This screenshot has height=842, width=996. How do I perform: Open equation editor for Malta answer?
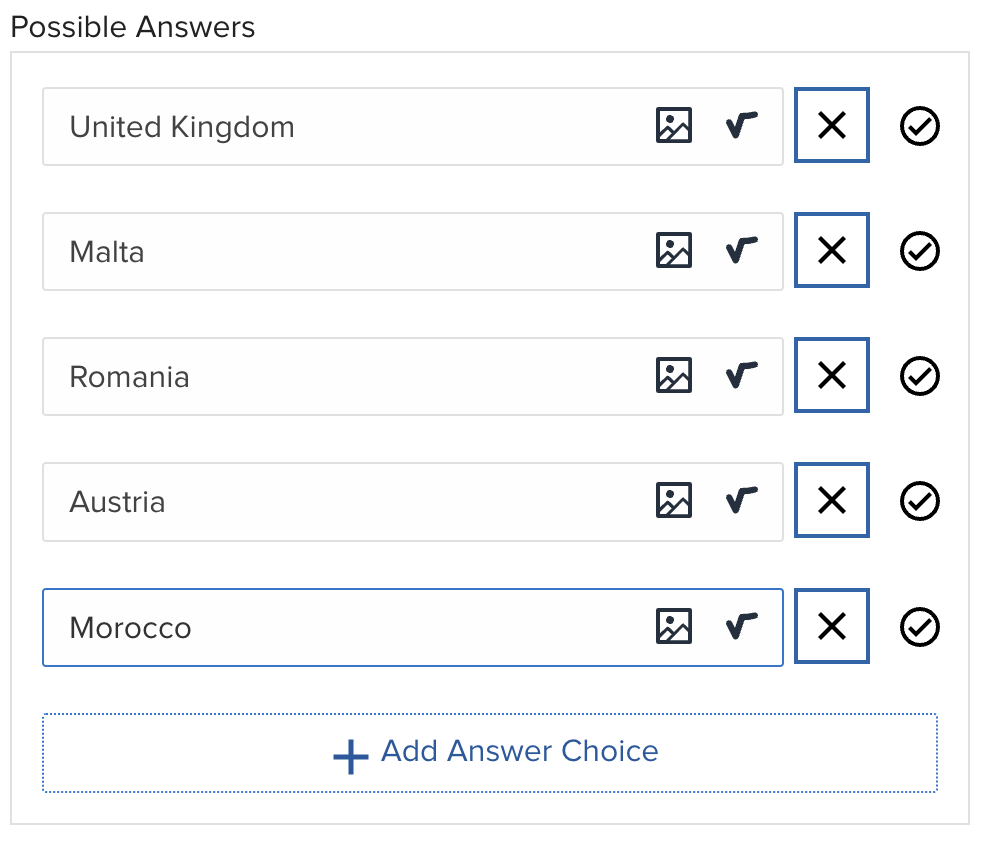[741, 250]
